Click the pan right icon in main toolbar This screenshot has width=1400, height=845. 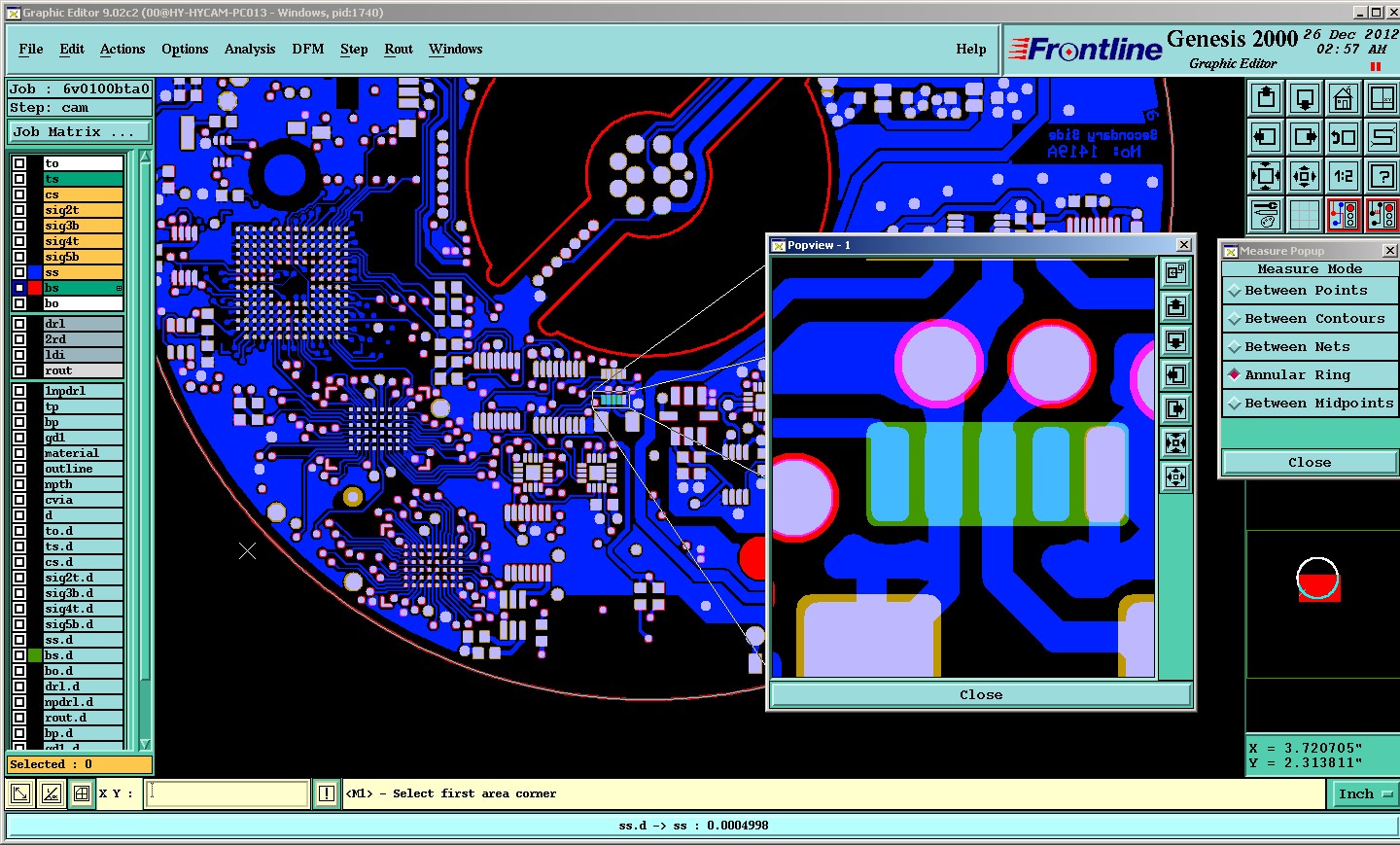click(1305, 137)
